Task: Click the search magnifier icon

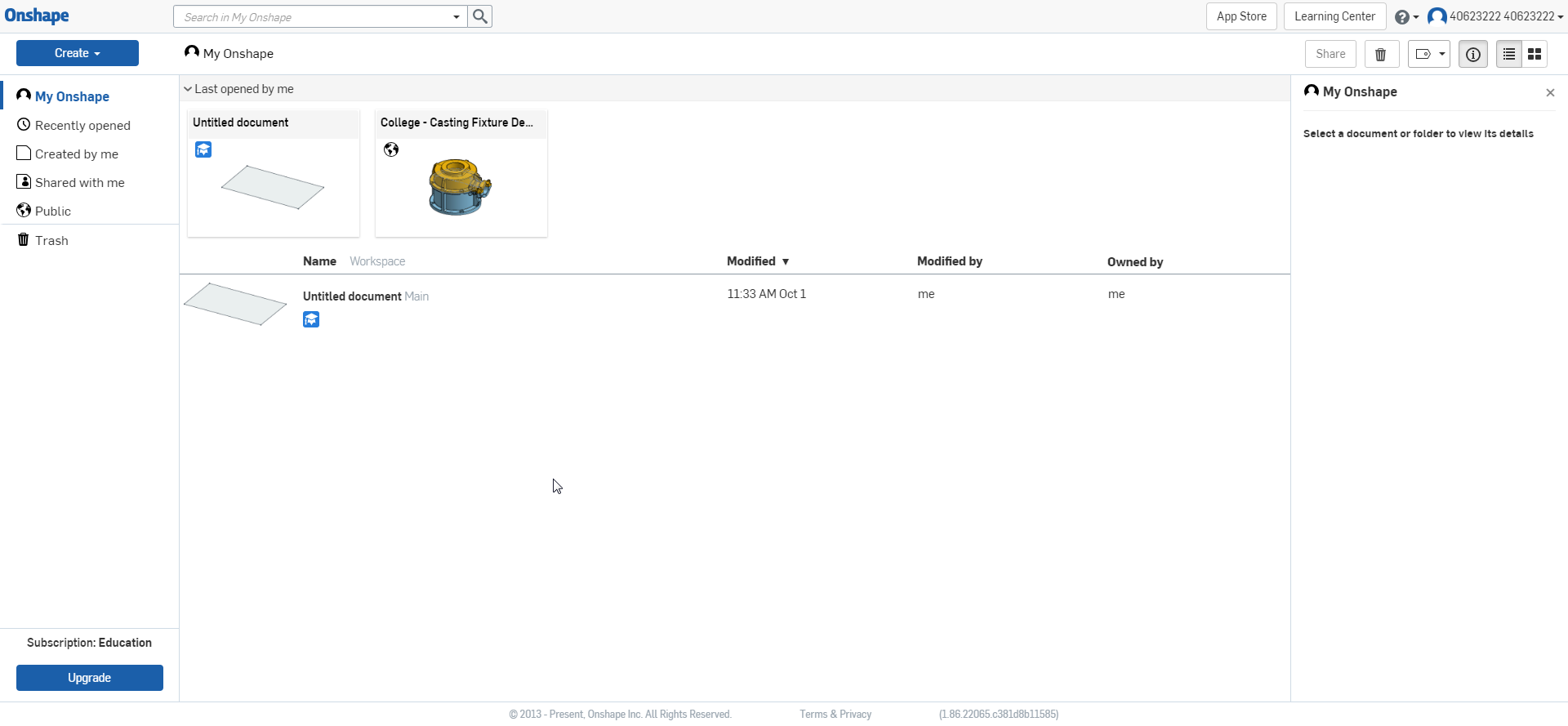Action: coord(480,16)
